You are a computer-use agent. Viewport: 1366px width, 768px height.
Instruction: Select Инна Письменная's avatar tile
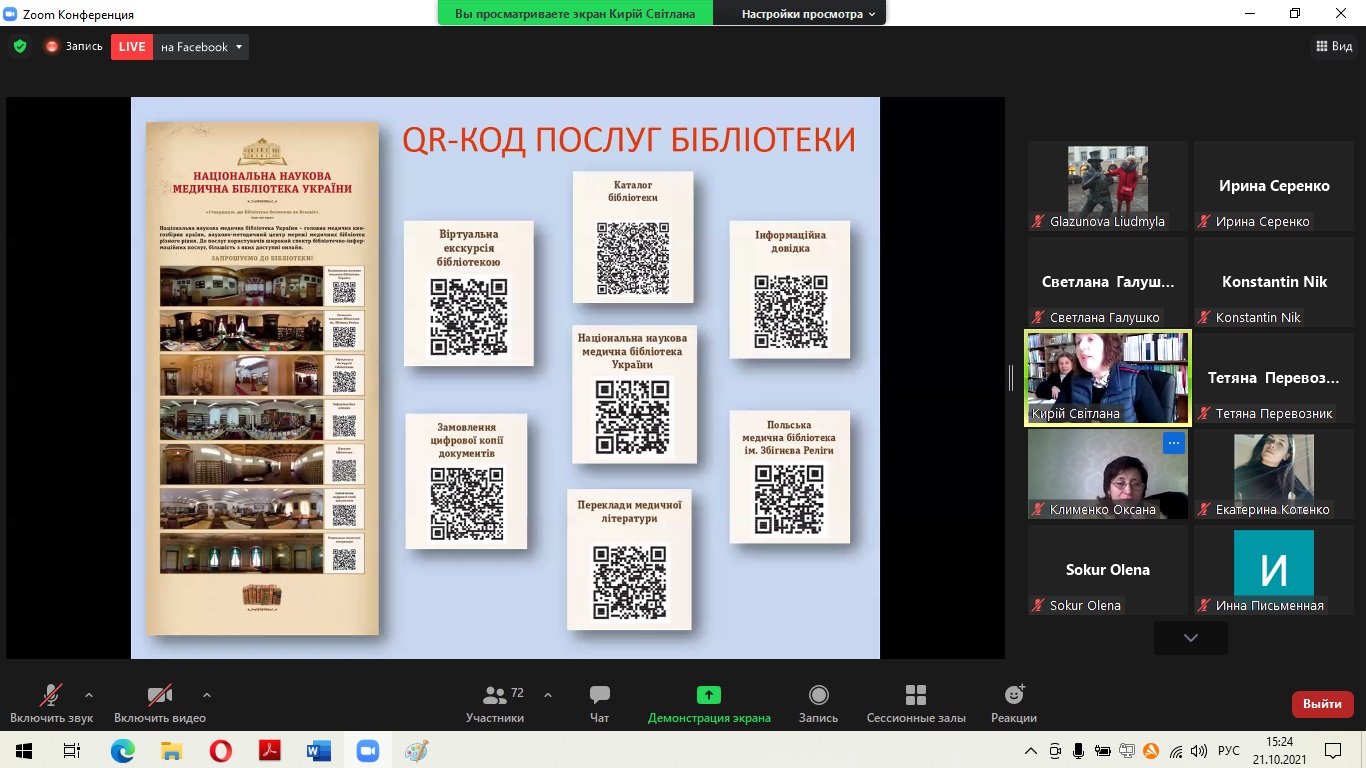[1274, 570]
